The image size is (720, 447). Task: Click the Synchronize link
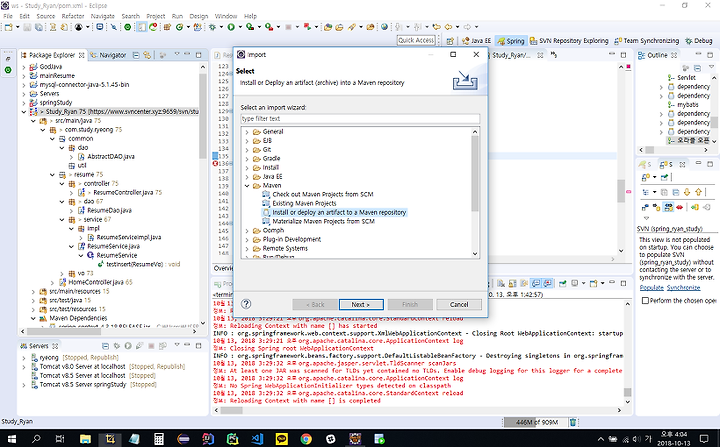click(x=683, y=288)
